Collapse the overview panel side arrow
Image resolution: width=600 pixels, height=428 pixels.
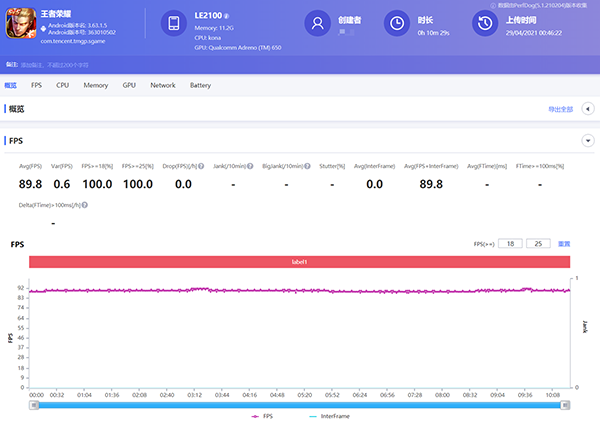point(587,109)
